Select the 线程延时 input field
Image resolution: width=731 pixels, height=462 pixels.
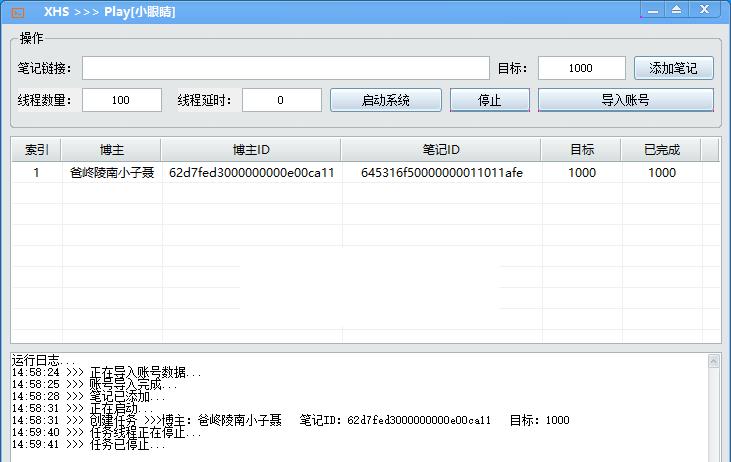pos(281,100)
